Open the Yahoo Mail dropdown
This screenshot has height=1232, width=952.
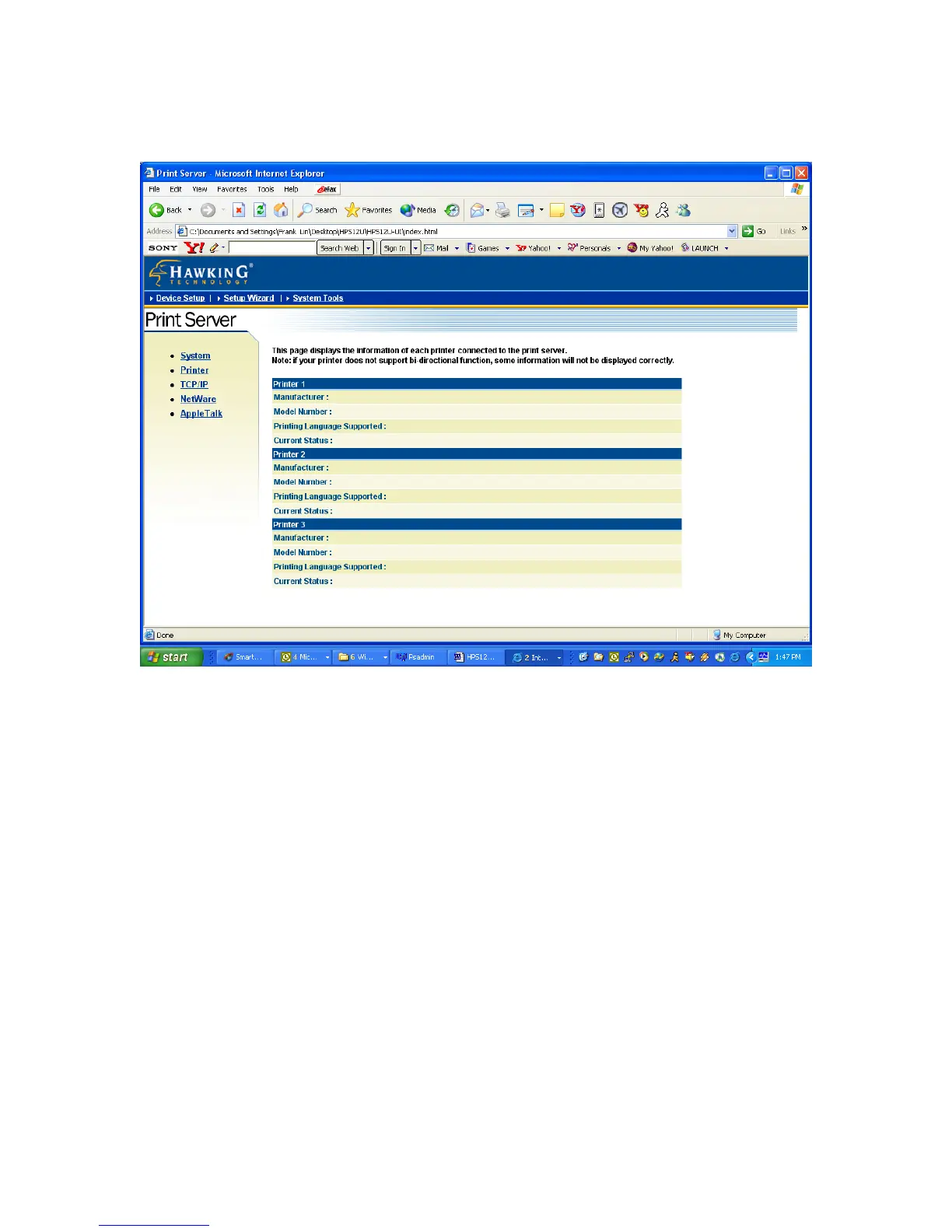point(457,248)
